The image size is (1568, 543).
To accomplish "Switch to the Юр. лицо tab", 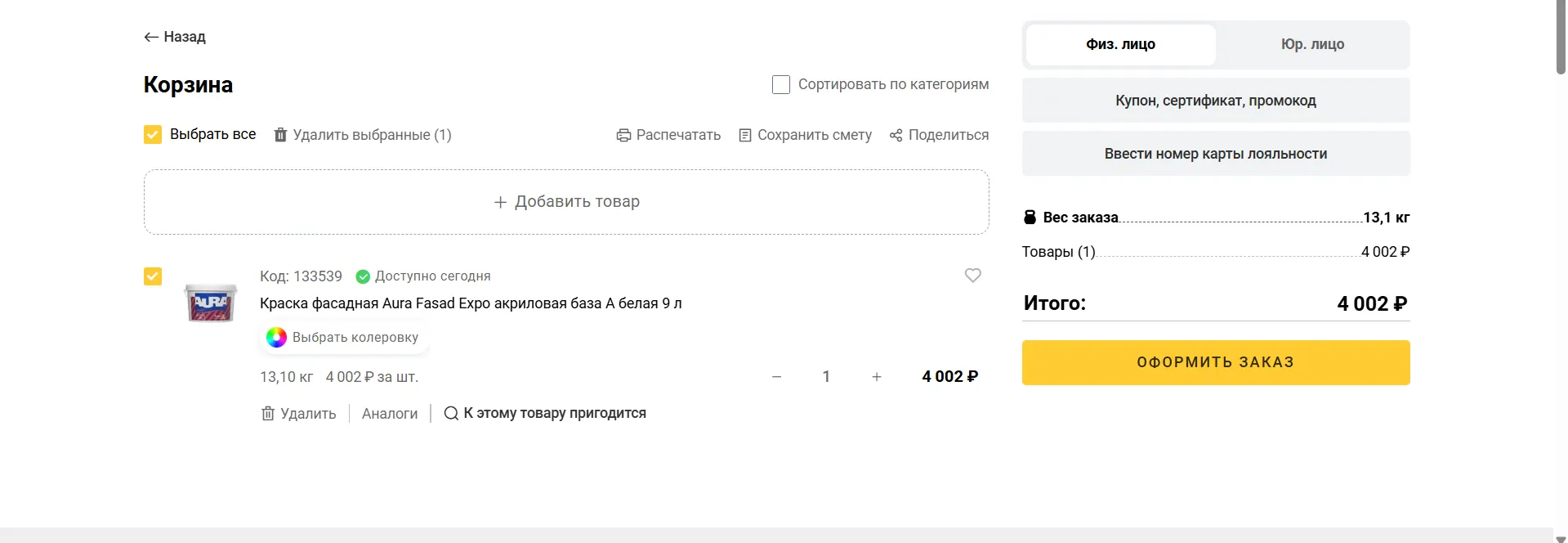I will pyautogui.click(x=1311, y=44).
